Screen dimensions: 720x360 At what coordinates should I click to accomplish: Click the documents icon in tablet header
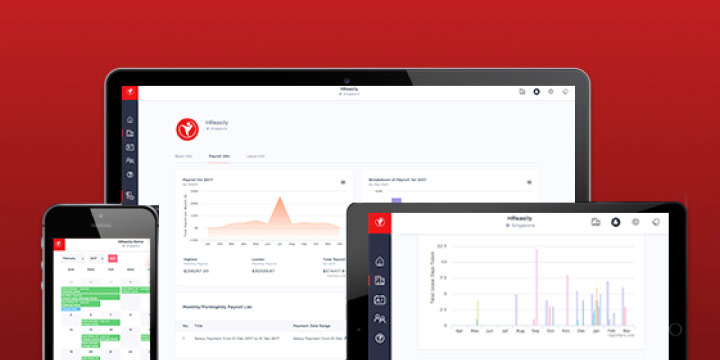(596, 222)
